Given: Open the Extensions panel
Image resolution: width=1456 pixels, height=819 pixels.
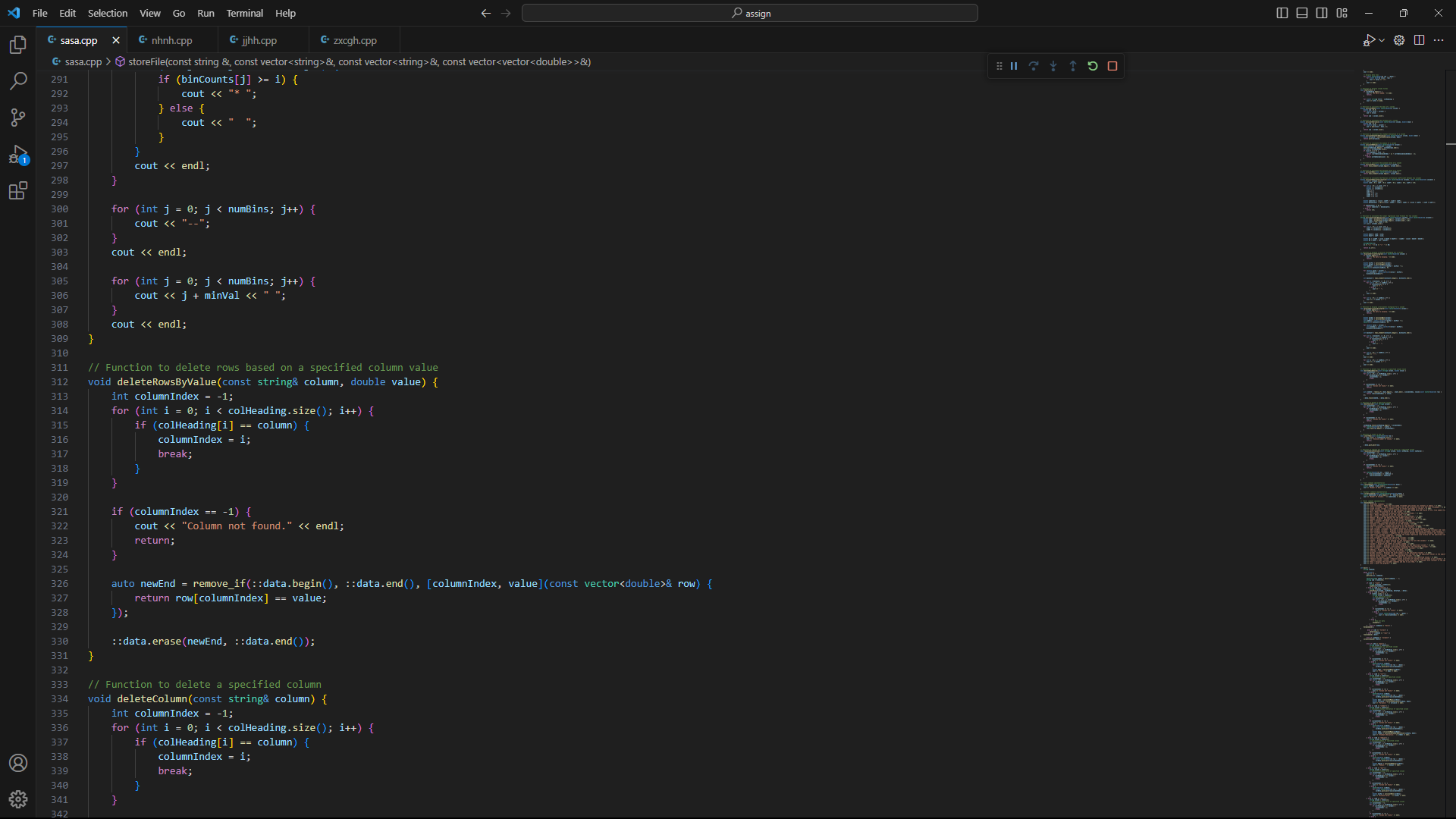Looking at the screenshot, I should (18, 191).
